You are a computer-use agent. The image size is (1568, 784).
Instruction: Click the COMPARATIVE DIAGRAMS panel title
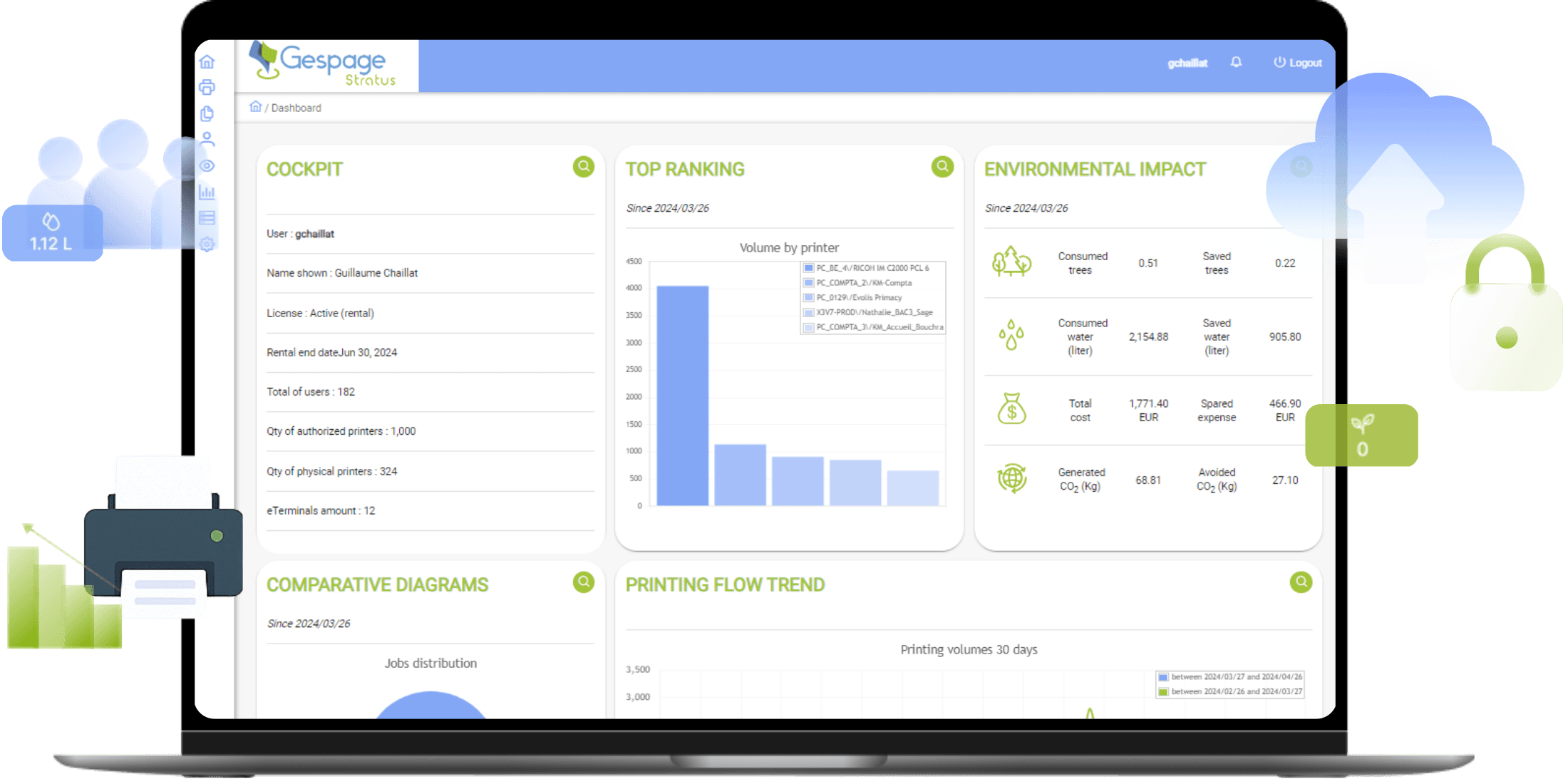[377, 585]
